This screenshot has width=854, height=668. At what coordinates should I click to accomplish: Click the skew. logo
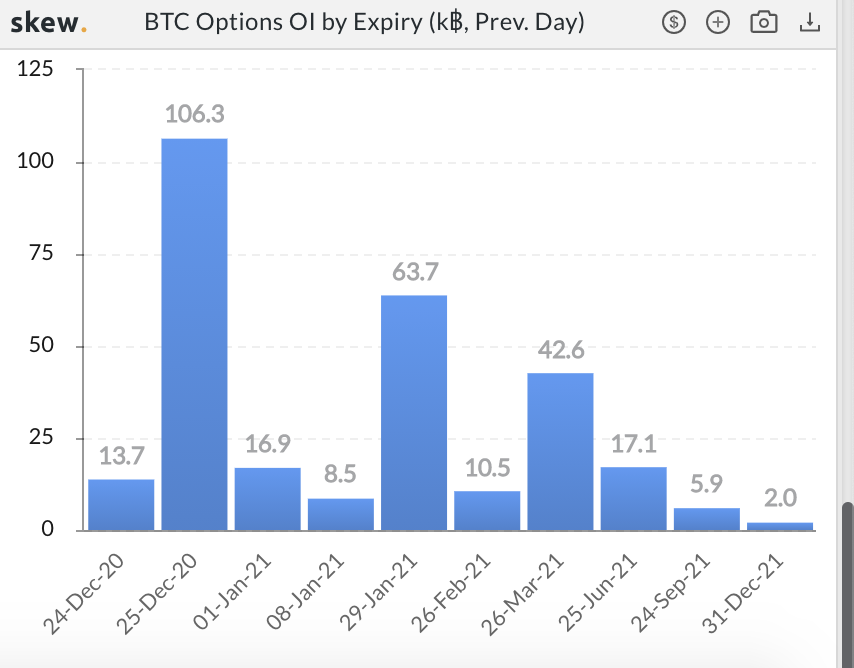[x=48, y=23]
